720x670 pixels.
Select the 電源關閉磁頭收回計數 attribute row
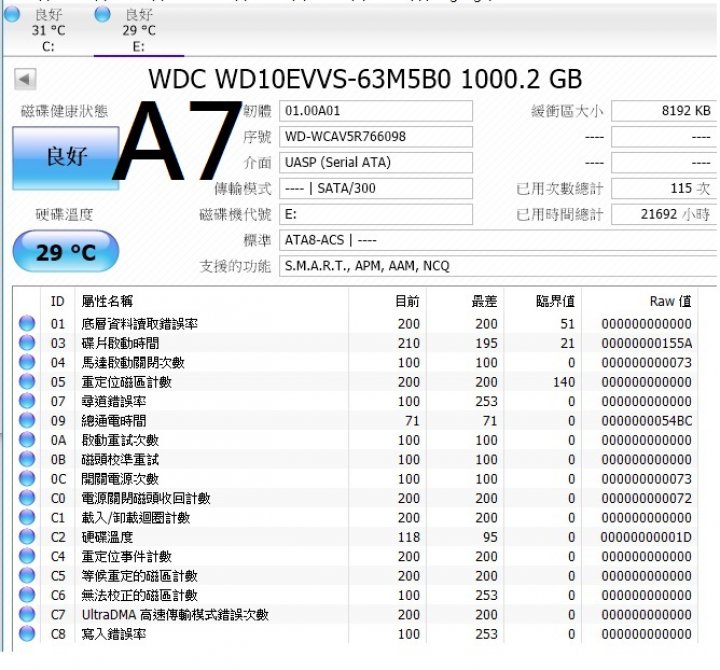point(355,498)
